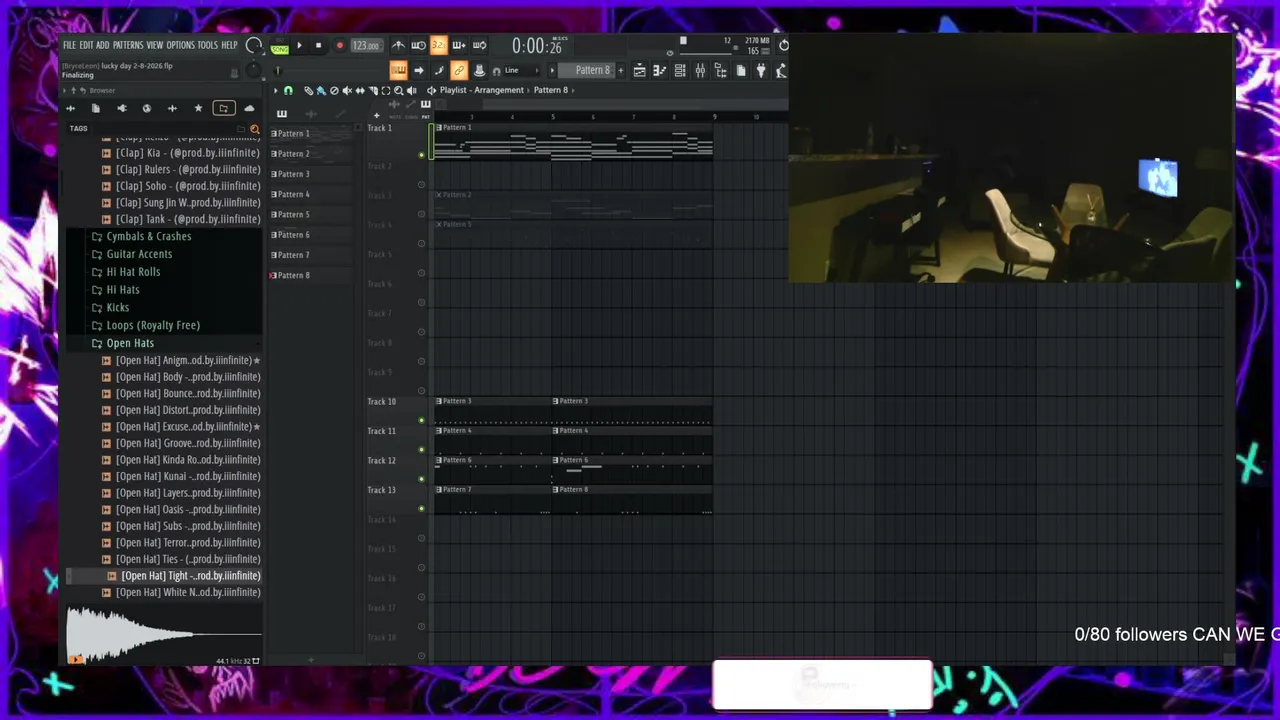Toggle wait for input to start
This screenshot has height=720, width=1280.
(418, 45)
